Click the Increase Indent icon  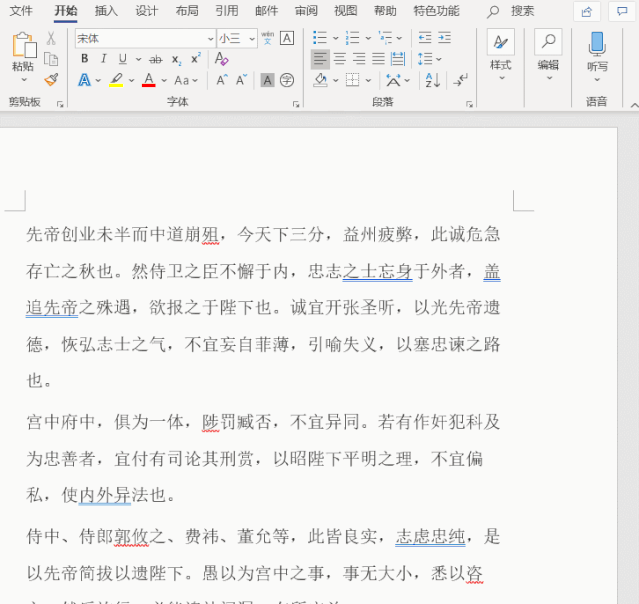tap(445, 38)
